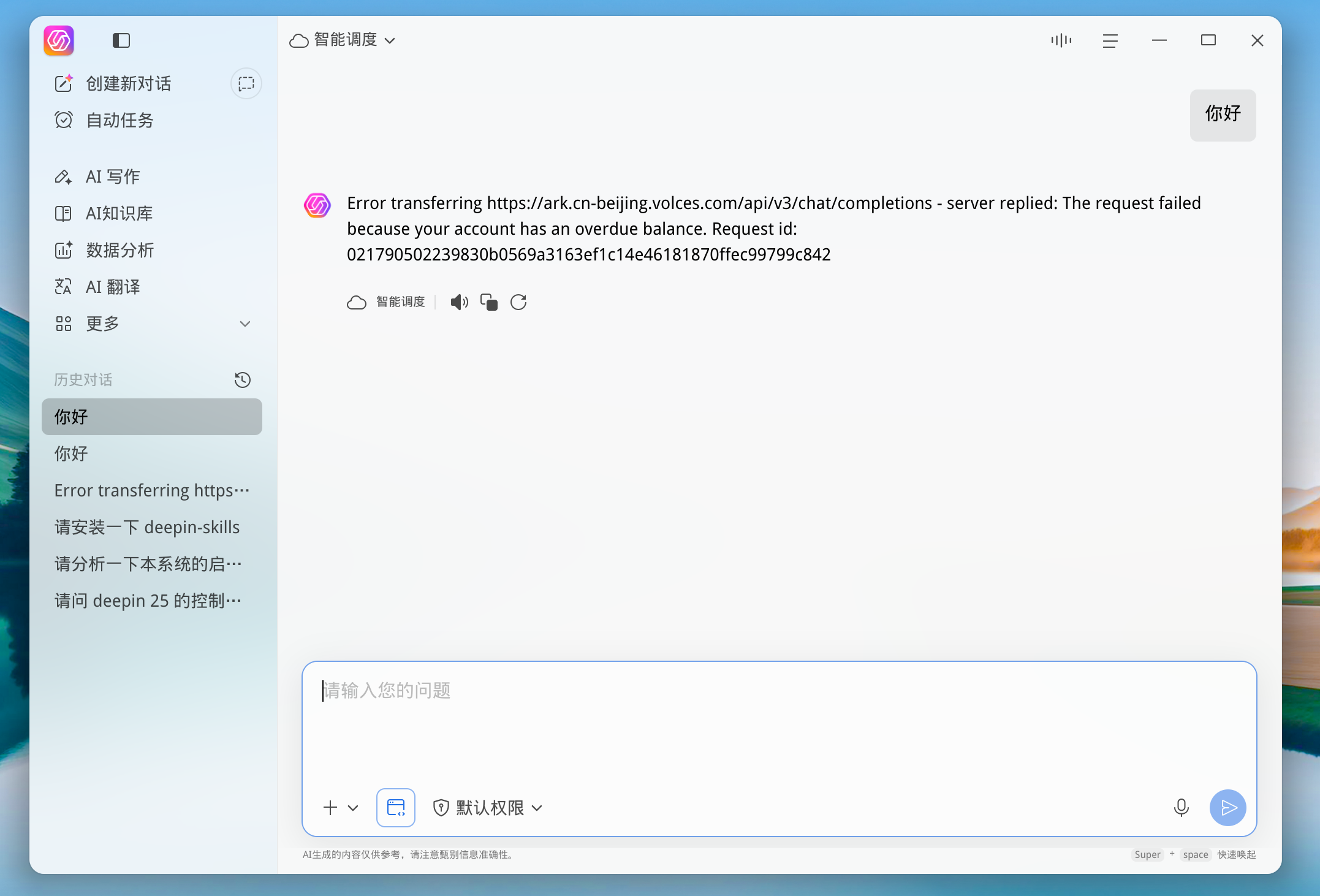Open the history clock icon beside 历史对话
The width and height of the screenshot is (1320, 896).
pyautogui.click(x=243, y=380)
